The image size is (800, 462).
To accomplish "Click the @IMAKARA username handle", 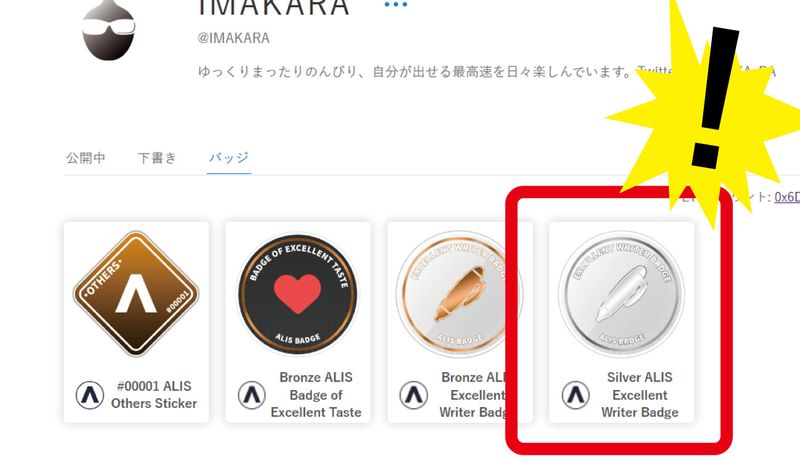I will click(x=234, y=38).
